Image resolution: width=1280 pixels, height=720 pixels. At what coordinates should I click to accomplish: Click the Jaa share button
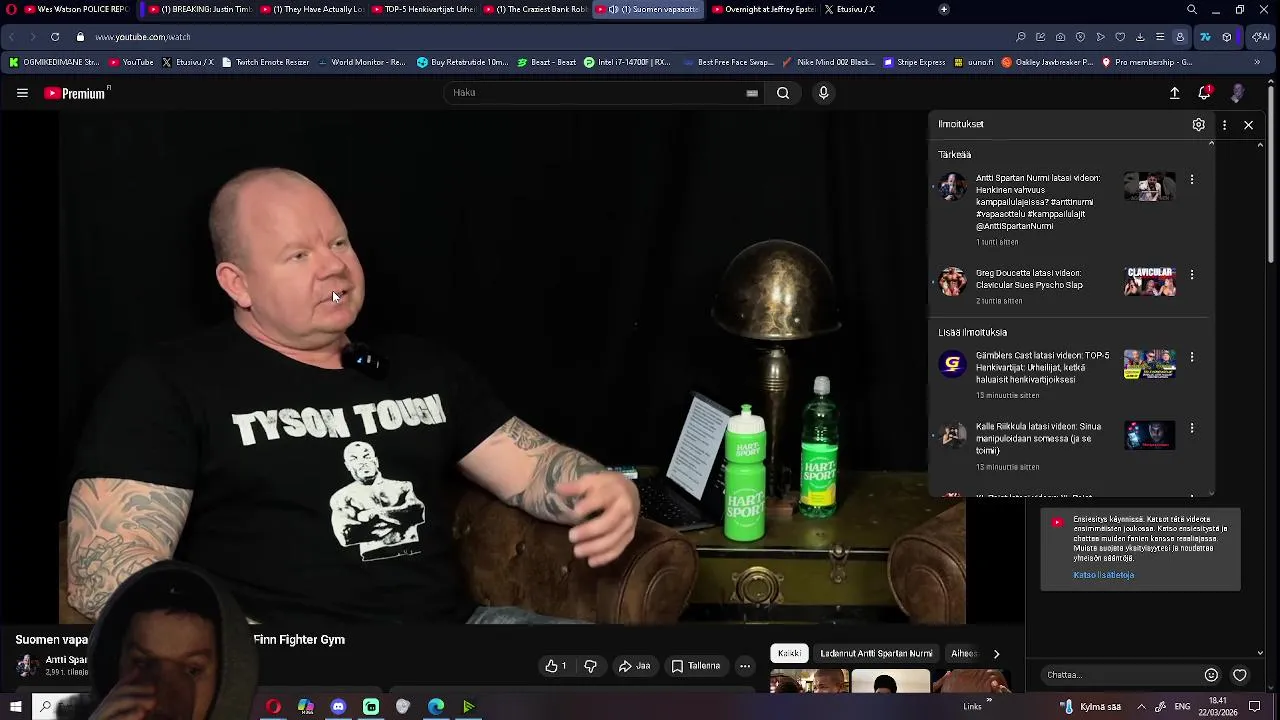tap(634, 666)
